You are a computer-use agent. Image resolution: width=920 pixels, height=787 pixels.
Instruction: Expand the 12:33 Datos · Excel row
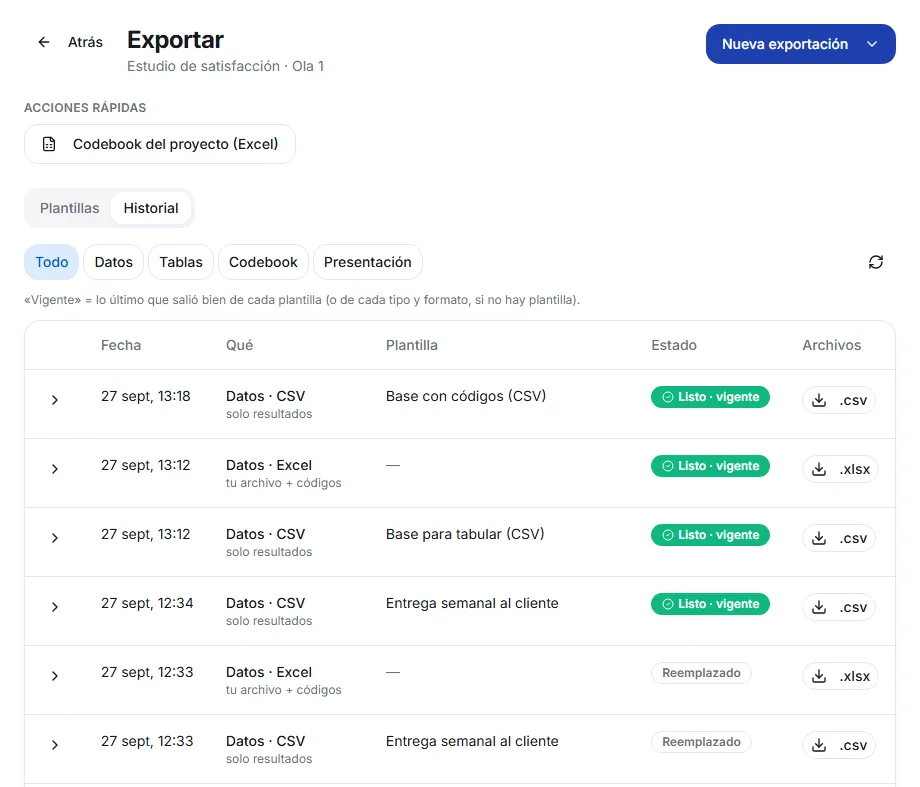pyautogui.click(x=55, y=676)
